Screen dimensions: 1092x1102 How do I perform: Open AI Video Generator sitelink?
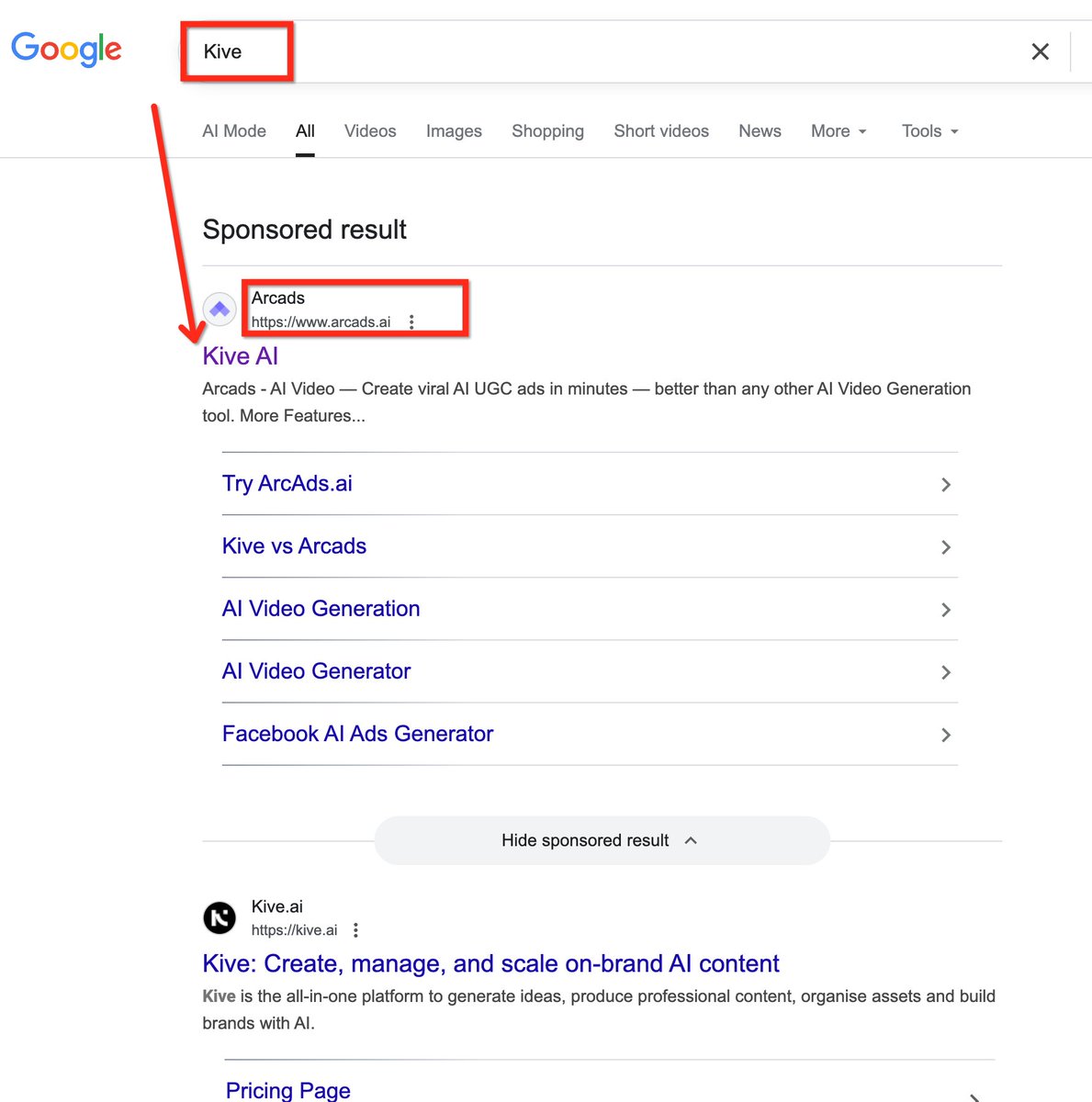[316, 671]
